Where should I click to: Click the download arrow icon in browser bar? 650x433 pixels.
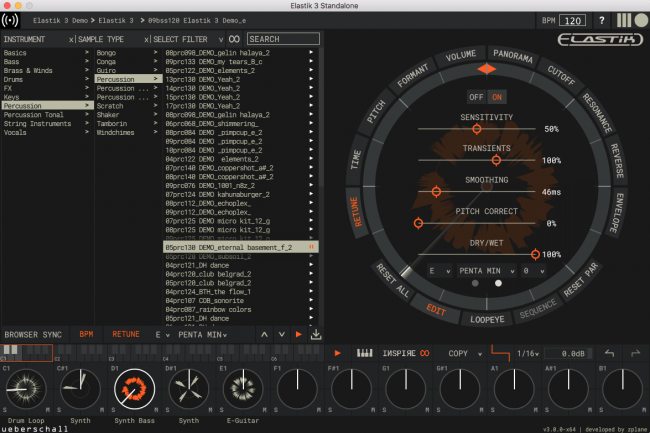point(316,334)
